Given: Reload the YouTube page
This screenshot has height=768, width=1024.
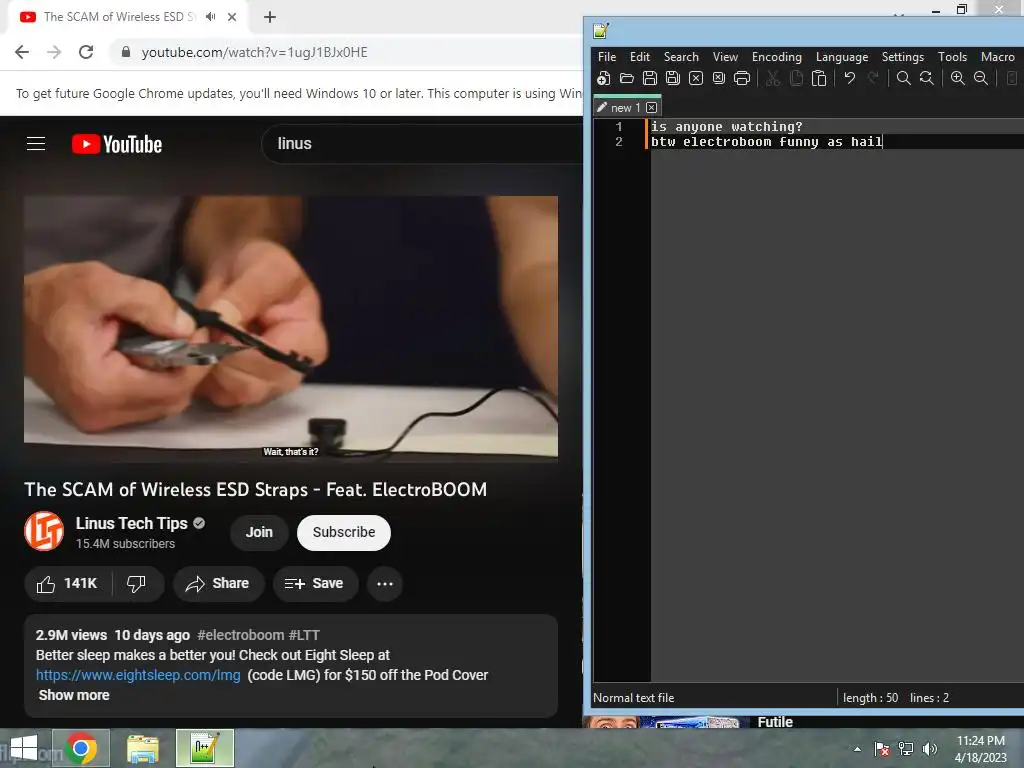Looking at the screenshot, I should 86,52.
